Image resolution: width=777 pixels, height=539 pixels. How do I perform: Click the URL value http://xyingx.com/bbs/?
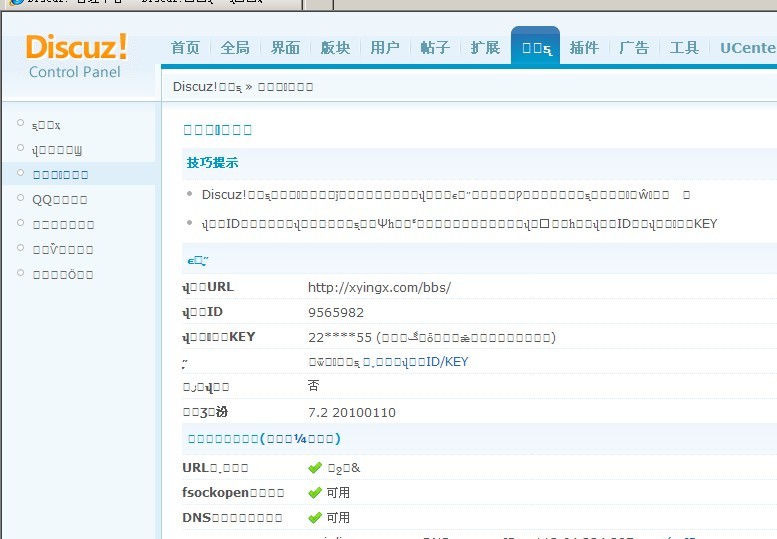[x=380, y=287]
